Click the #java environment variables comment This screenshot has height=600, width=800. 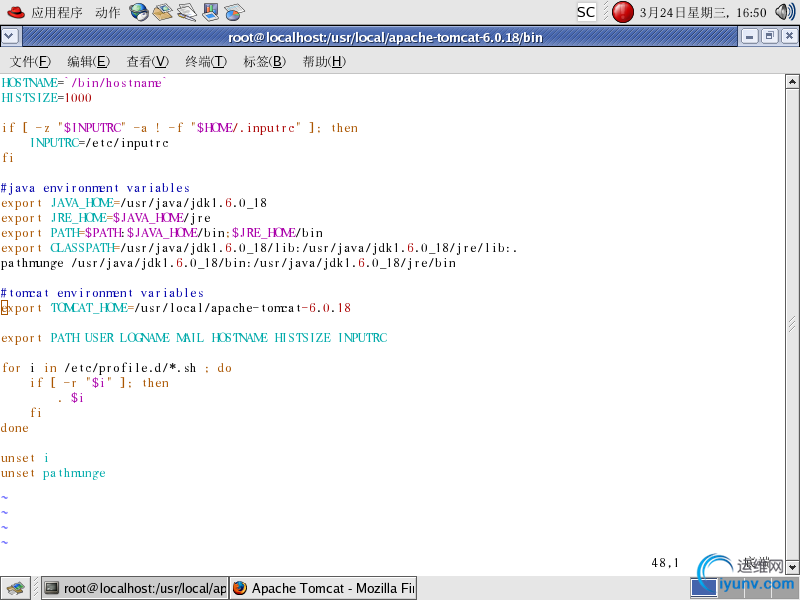95,188
